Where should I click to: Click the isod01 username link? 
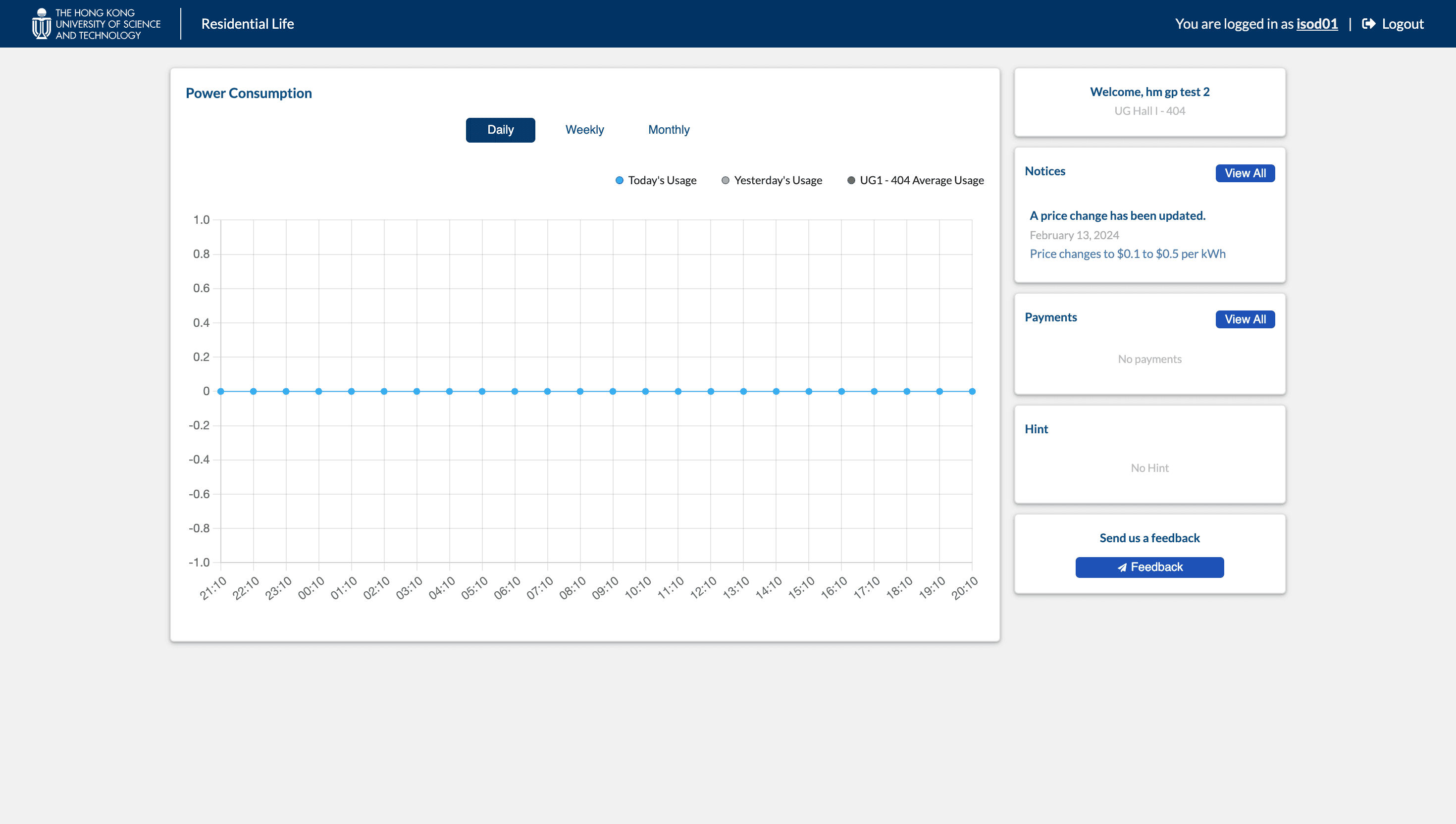pyautogui.click(x=1316, y=23)
